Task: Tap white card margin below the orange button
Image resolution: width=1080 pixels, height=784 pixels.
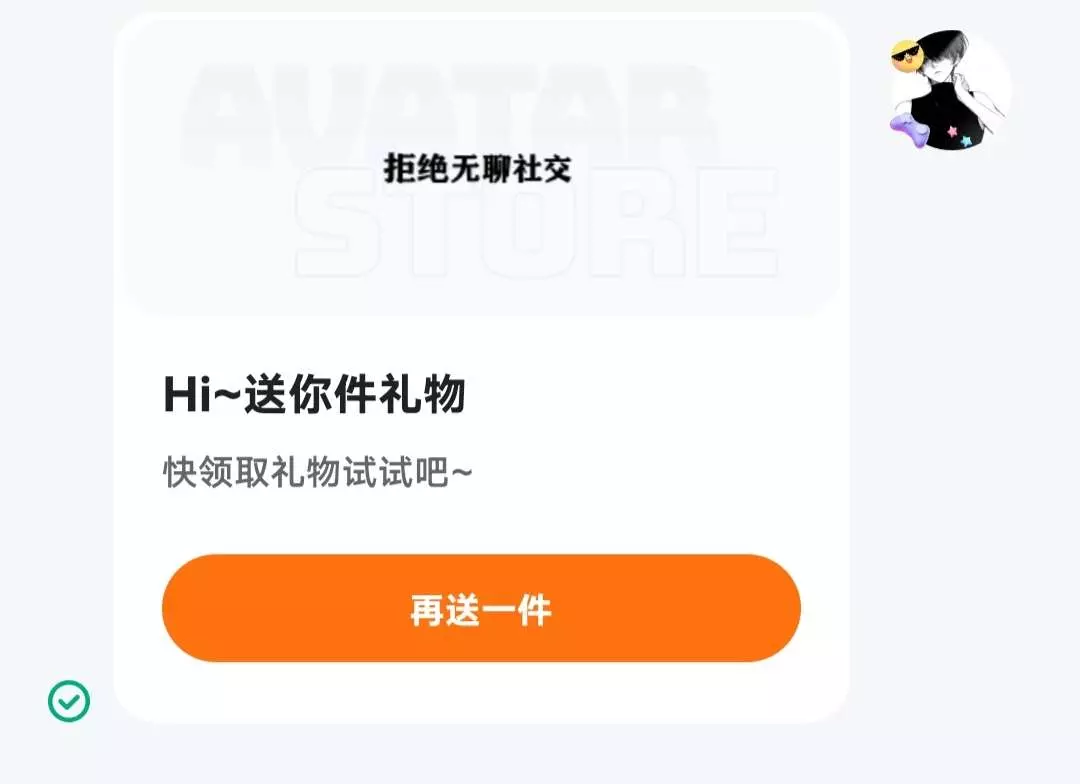Action: (481, 691)
